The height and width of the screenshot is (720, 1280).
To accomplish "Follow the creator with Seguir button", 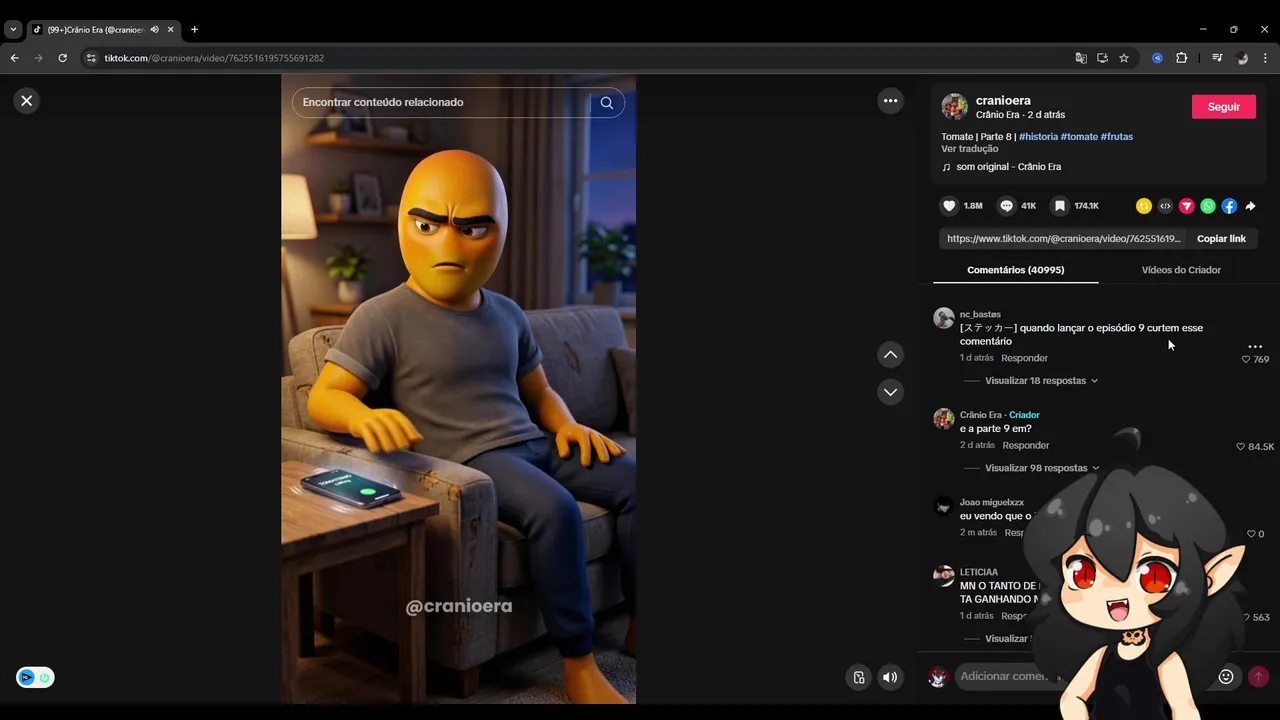I will point(1223,107).
